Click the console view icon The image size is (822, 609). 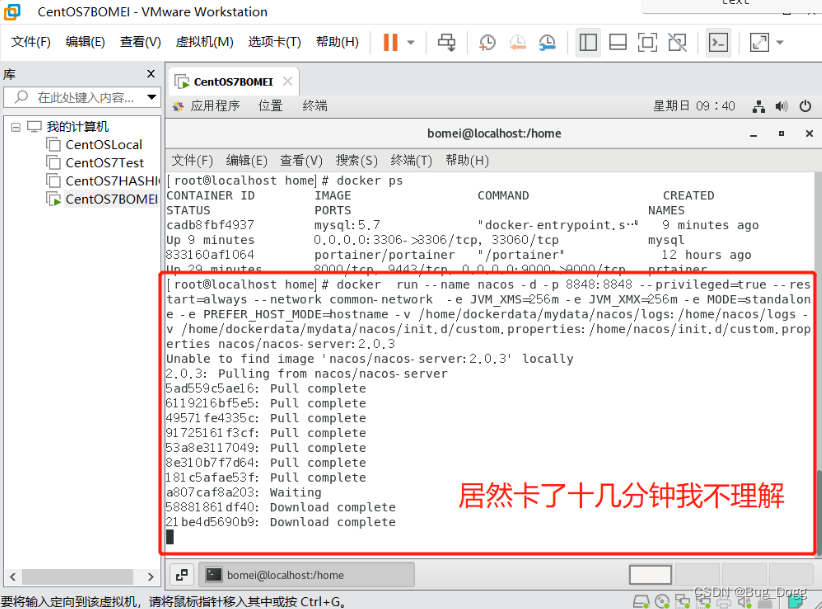[718, 42]
